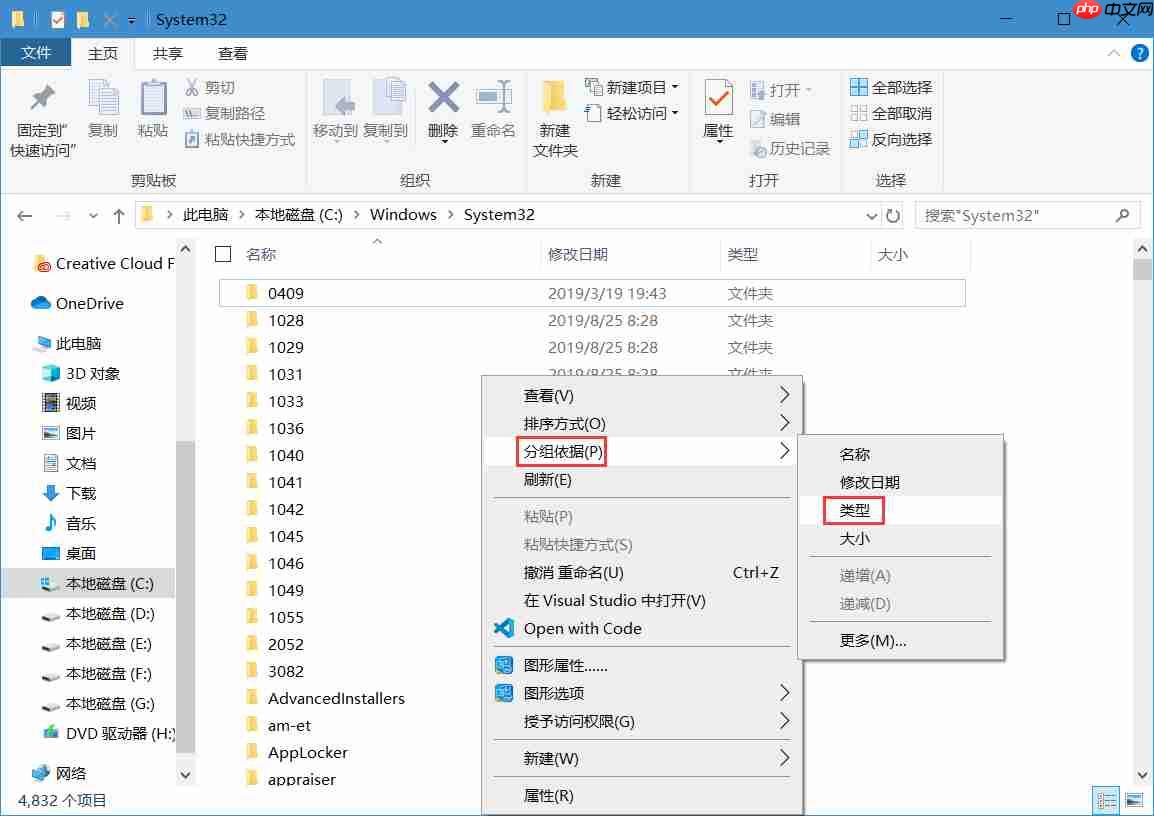Select the 删除 (Delete) icon
This screenshot has width=1154, height=816.
[443, 113]
